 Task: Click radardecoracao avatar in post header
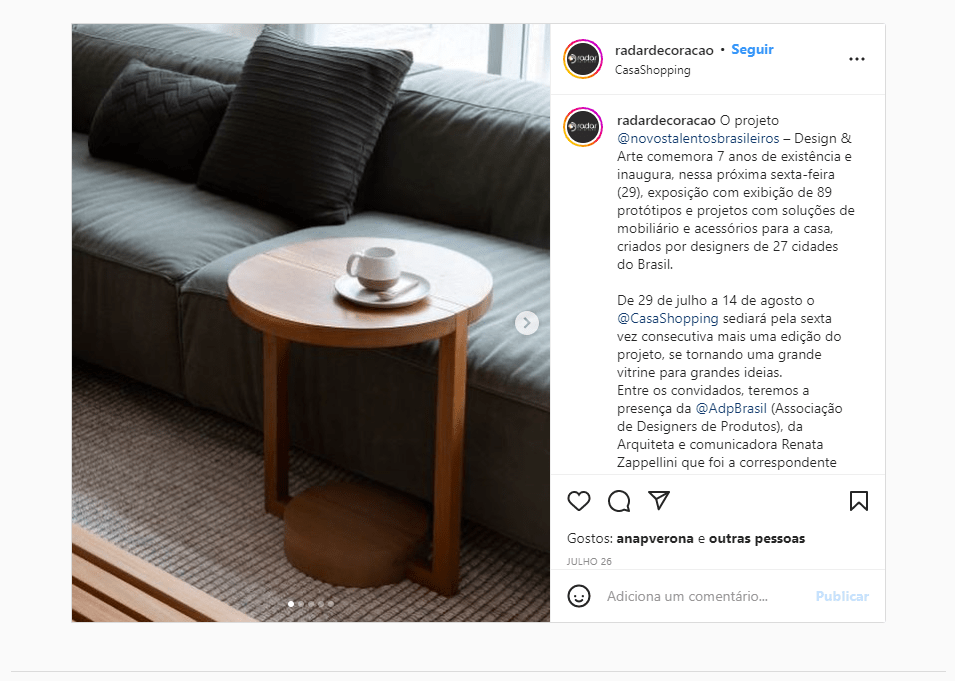coord(583,59)
